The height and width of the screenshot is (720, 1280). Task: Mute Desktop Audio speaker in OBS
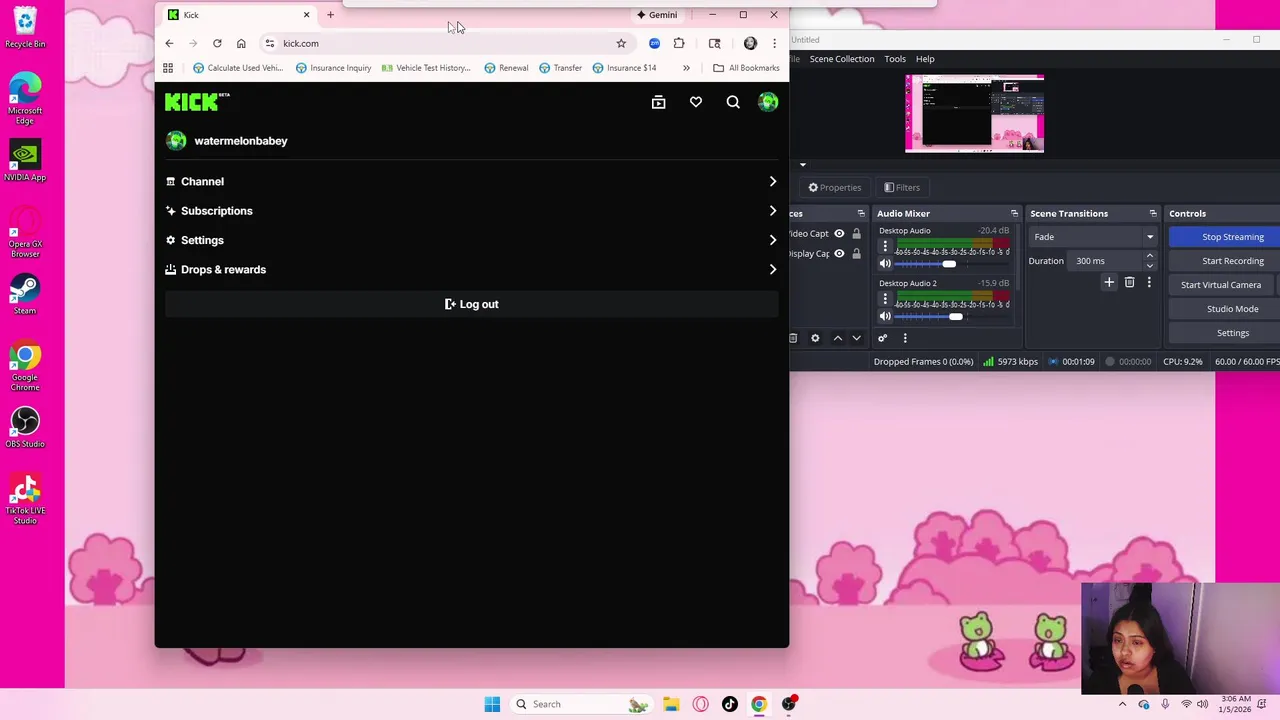click(x=885, y=264)
